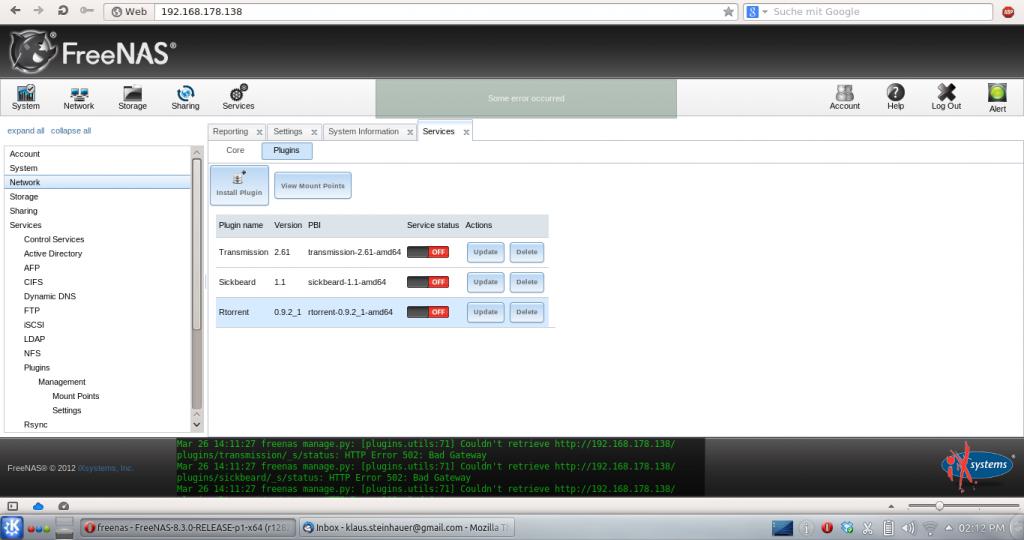Viewport: 1024px width, 540px height.
Task: Open the Services toolbar icon
Action: pyautogui.click(x=238, y=97)
